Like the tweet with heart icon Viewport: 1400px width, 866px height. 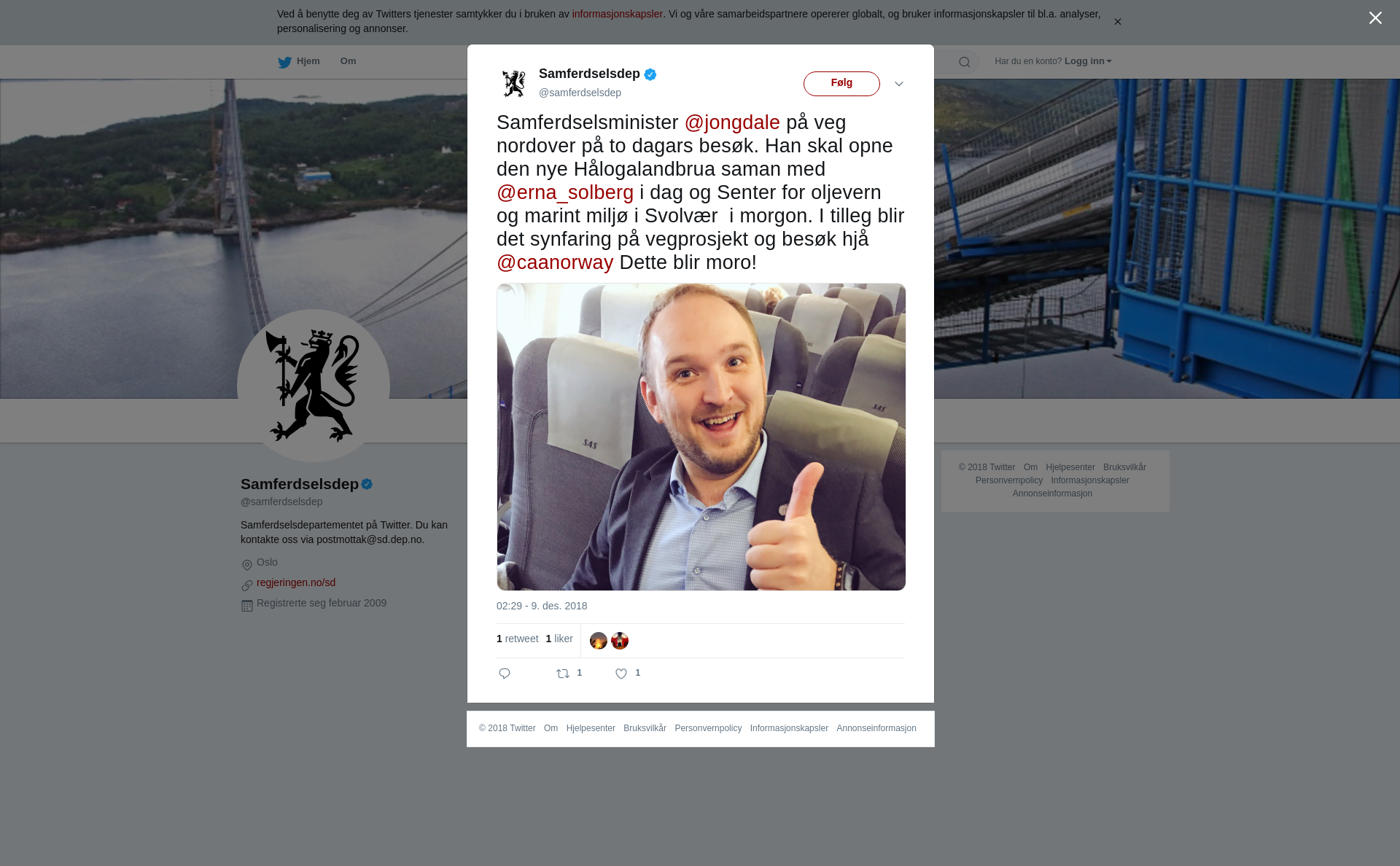[621, 674]
